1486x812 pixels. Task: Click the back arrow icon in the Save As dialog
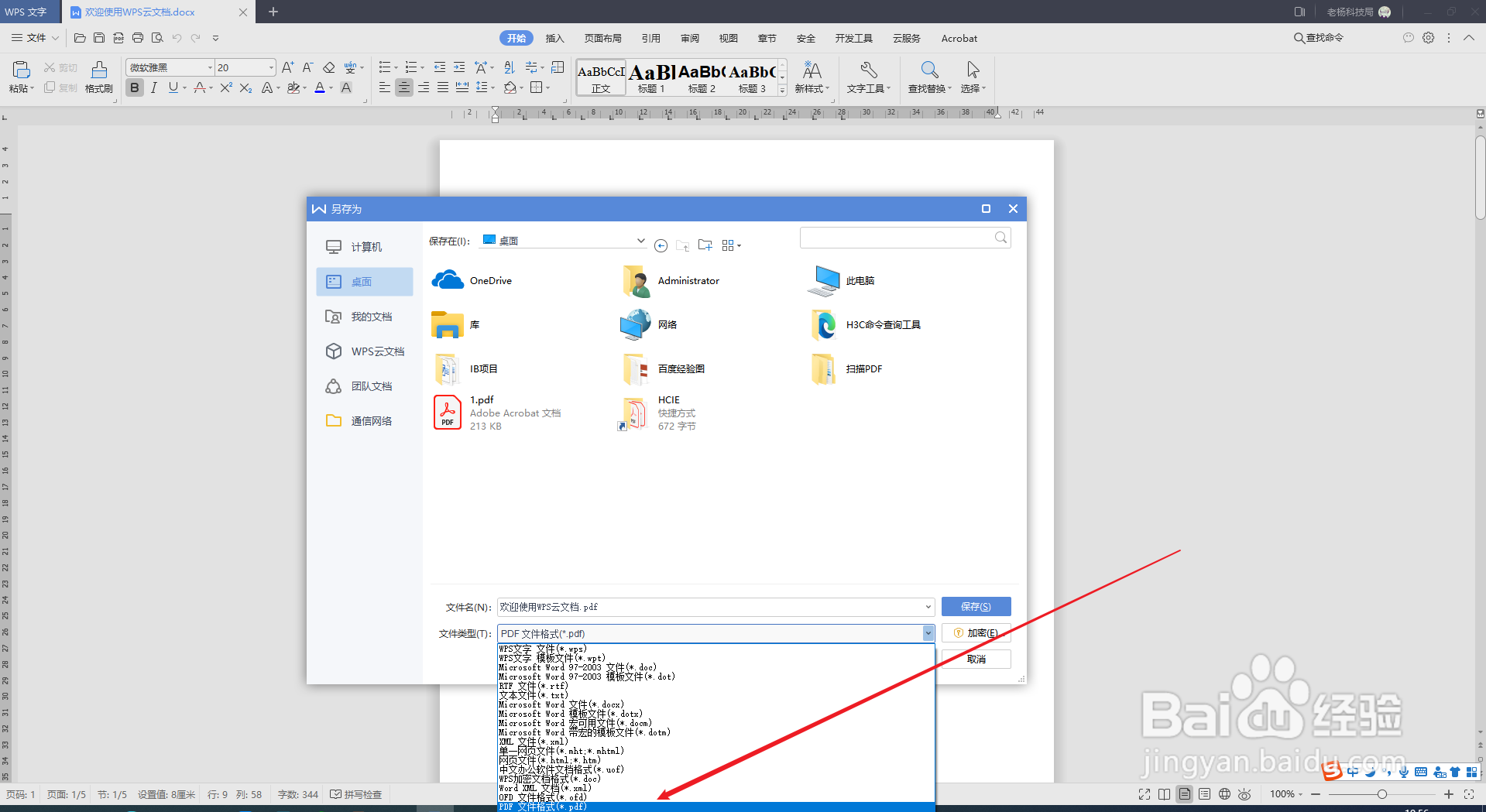pyautogui.click(x=661, y=245)
